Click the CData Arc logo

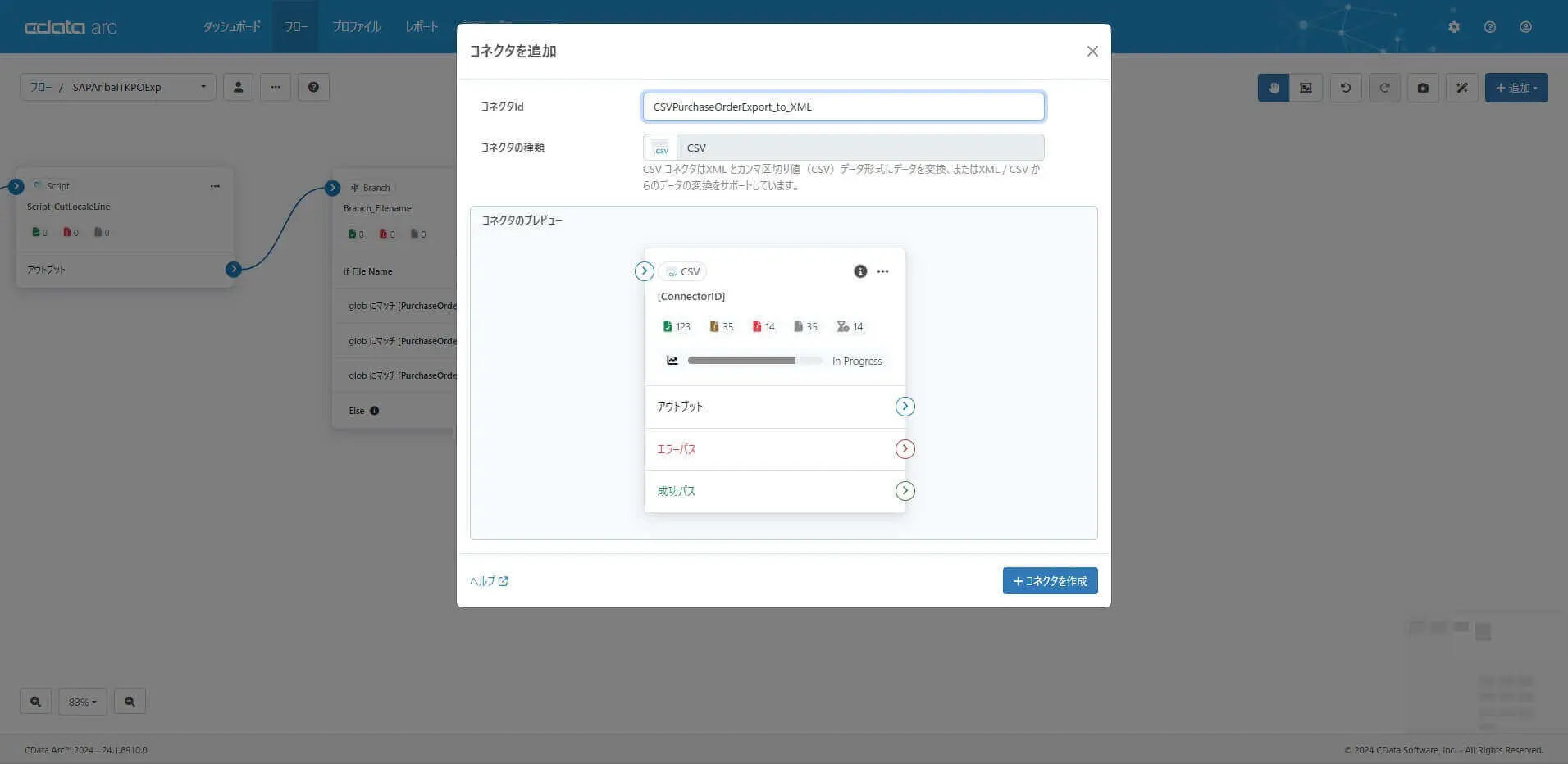click(71, 27)
